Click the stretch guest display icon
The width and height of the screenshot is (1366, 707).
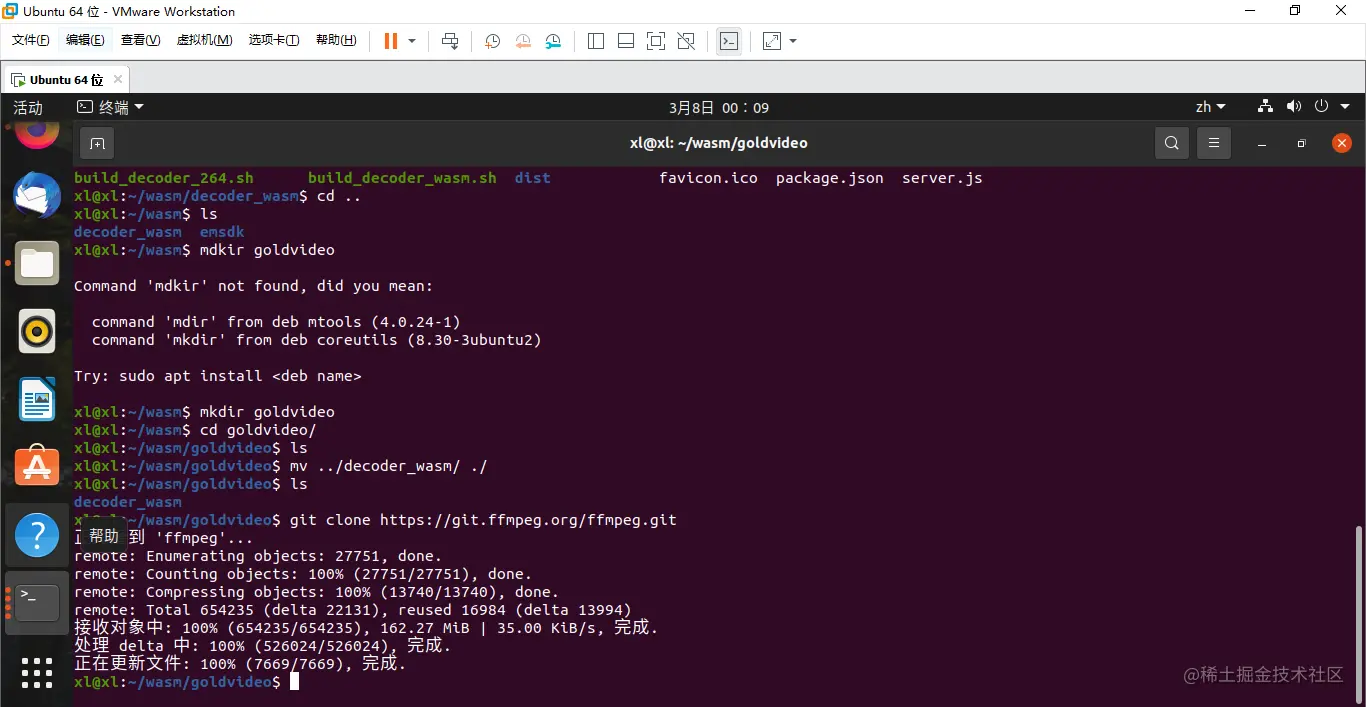(772, 41)
